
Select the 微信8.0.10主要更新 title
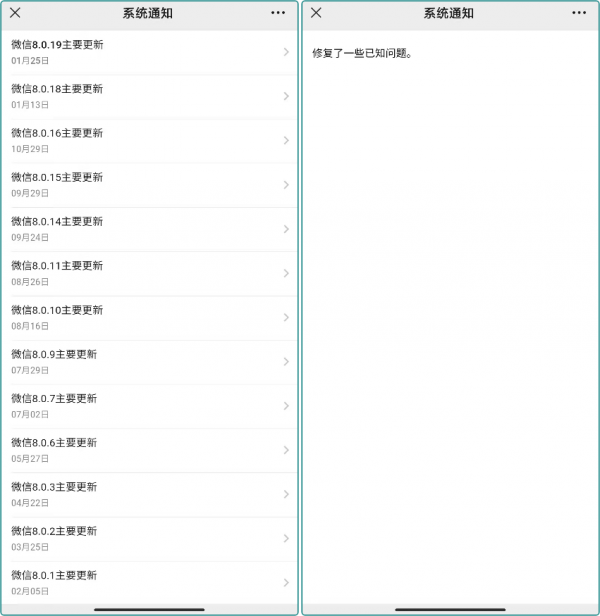pyautogui.click(x=57, y=310)
